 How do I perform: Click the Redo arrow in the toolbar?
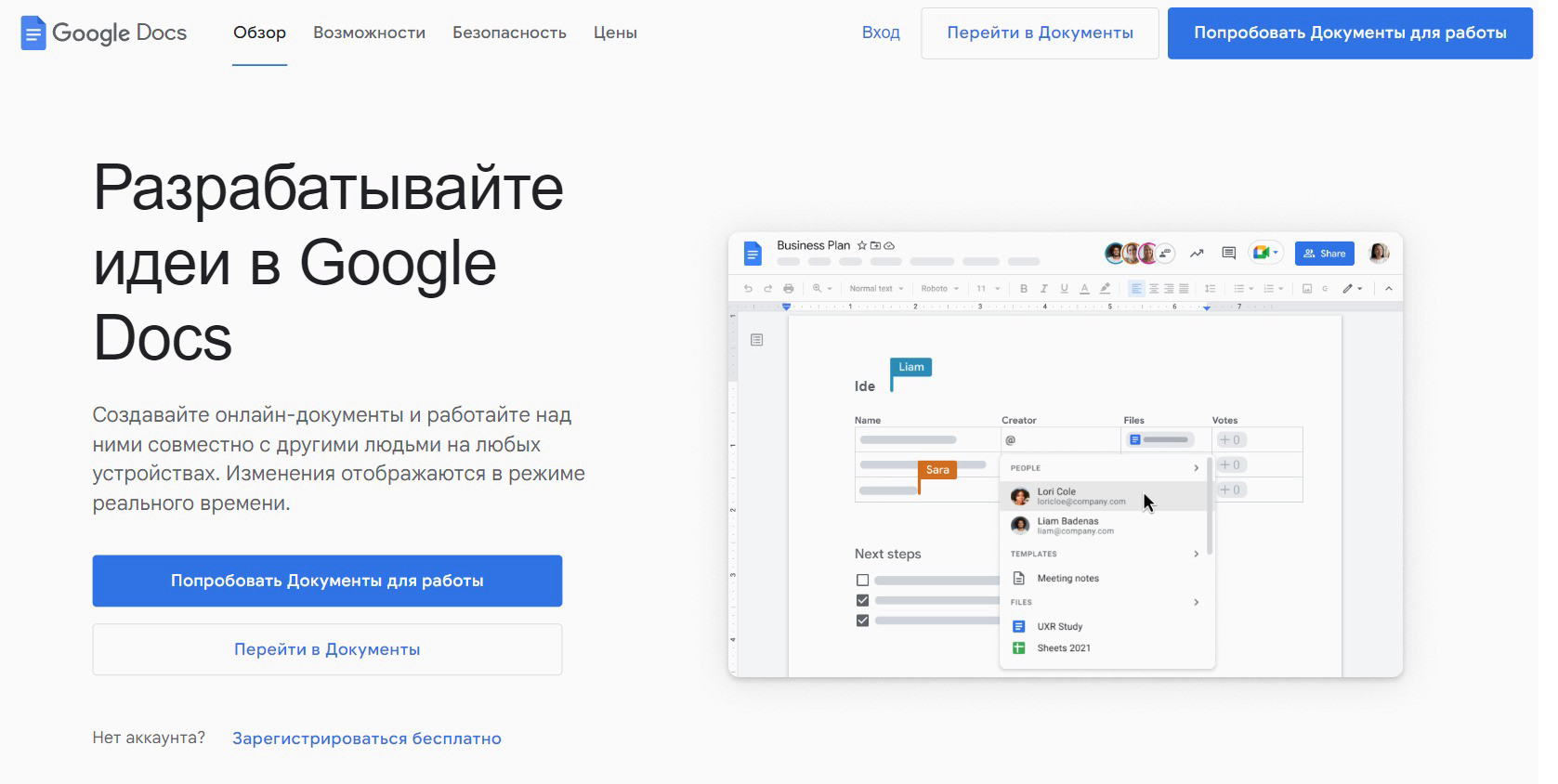click(768, 289)
